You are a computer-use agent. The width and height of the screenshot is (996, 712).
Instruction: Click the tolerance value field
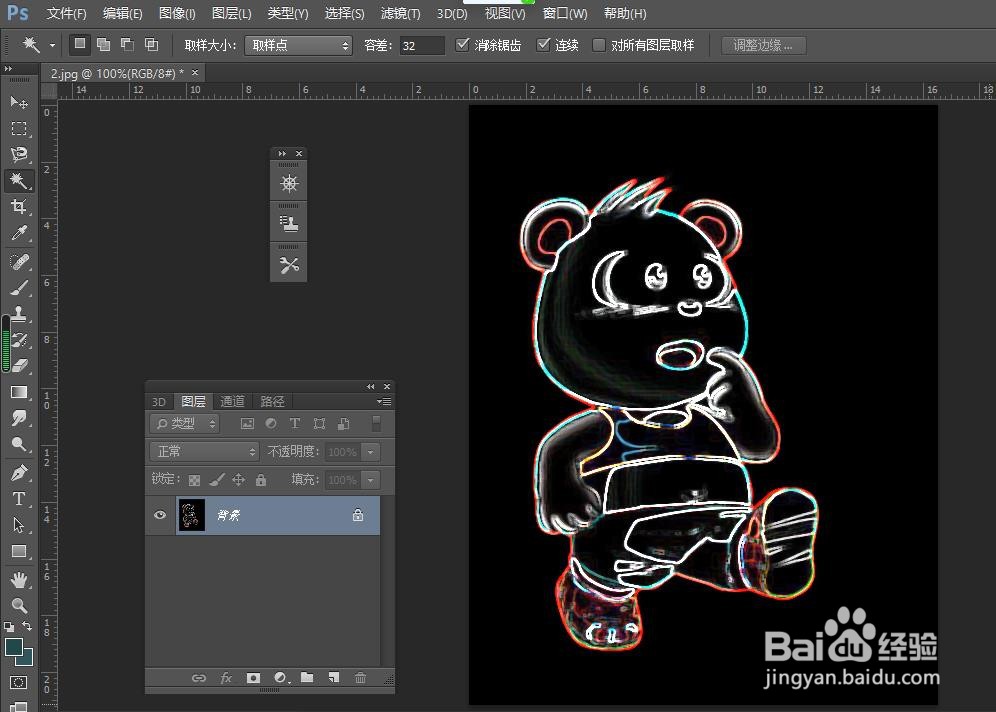coord(422,46)
